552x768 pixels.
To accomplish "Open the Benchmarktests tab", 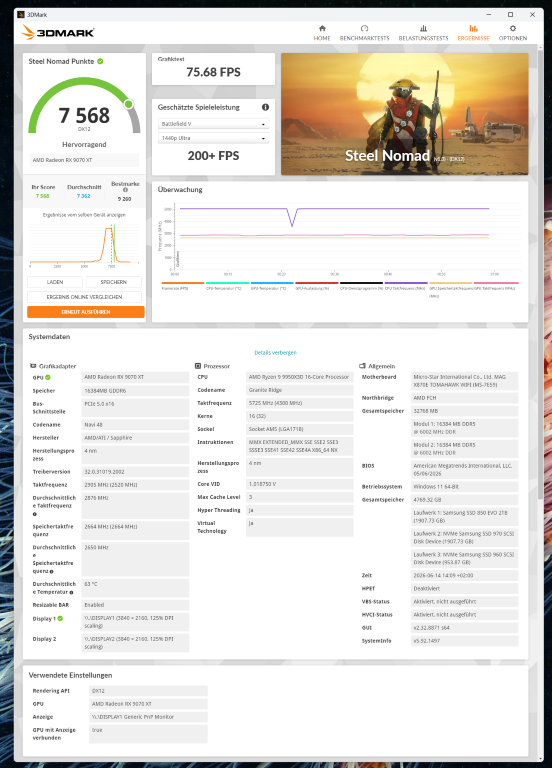I will point(364,33).
